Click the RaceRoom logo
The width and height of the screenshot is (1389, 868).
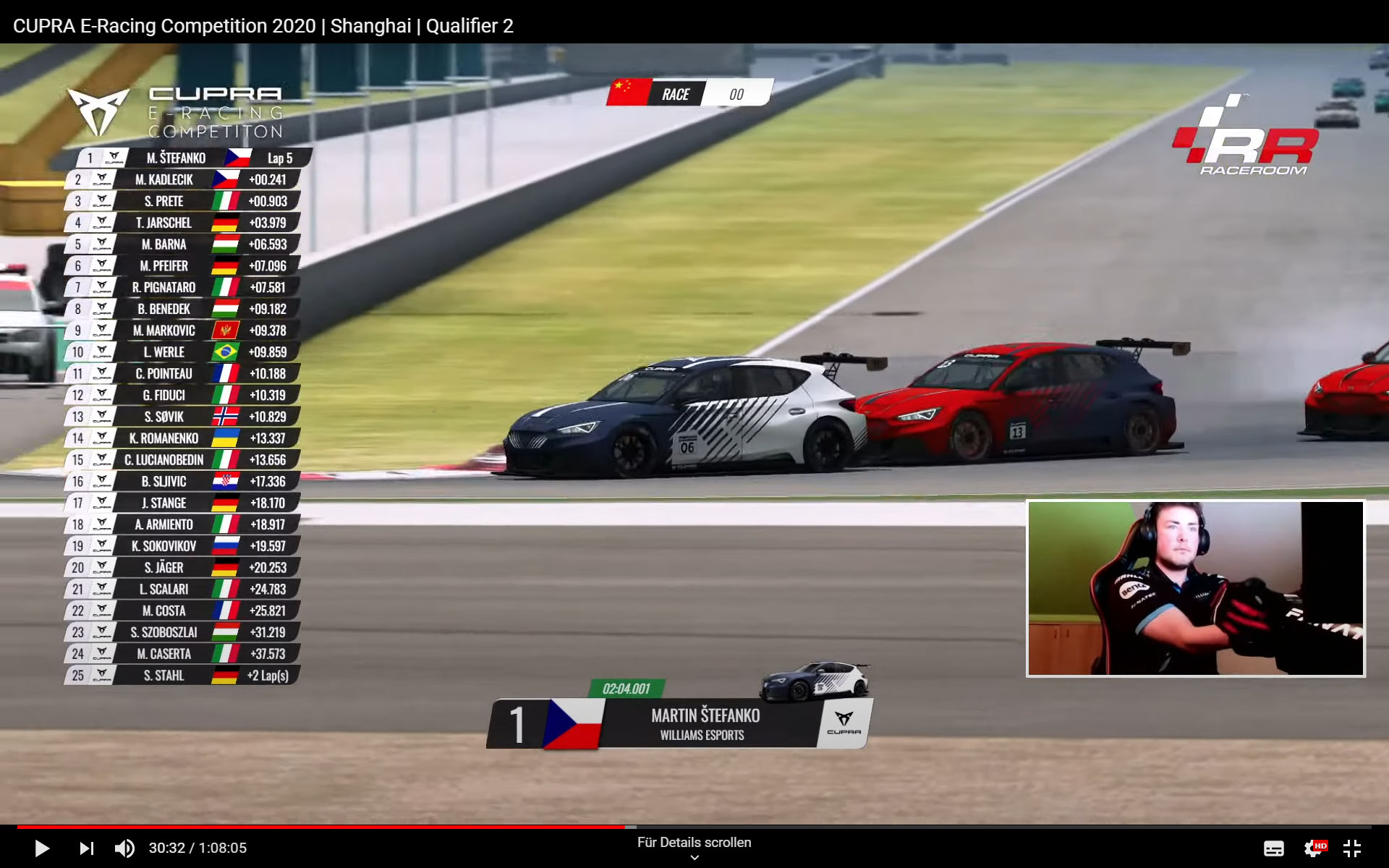(1246, 135)
